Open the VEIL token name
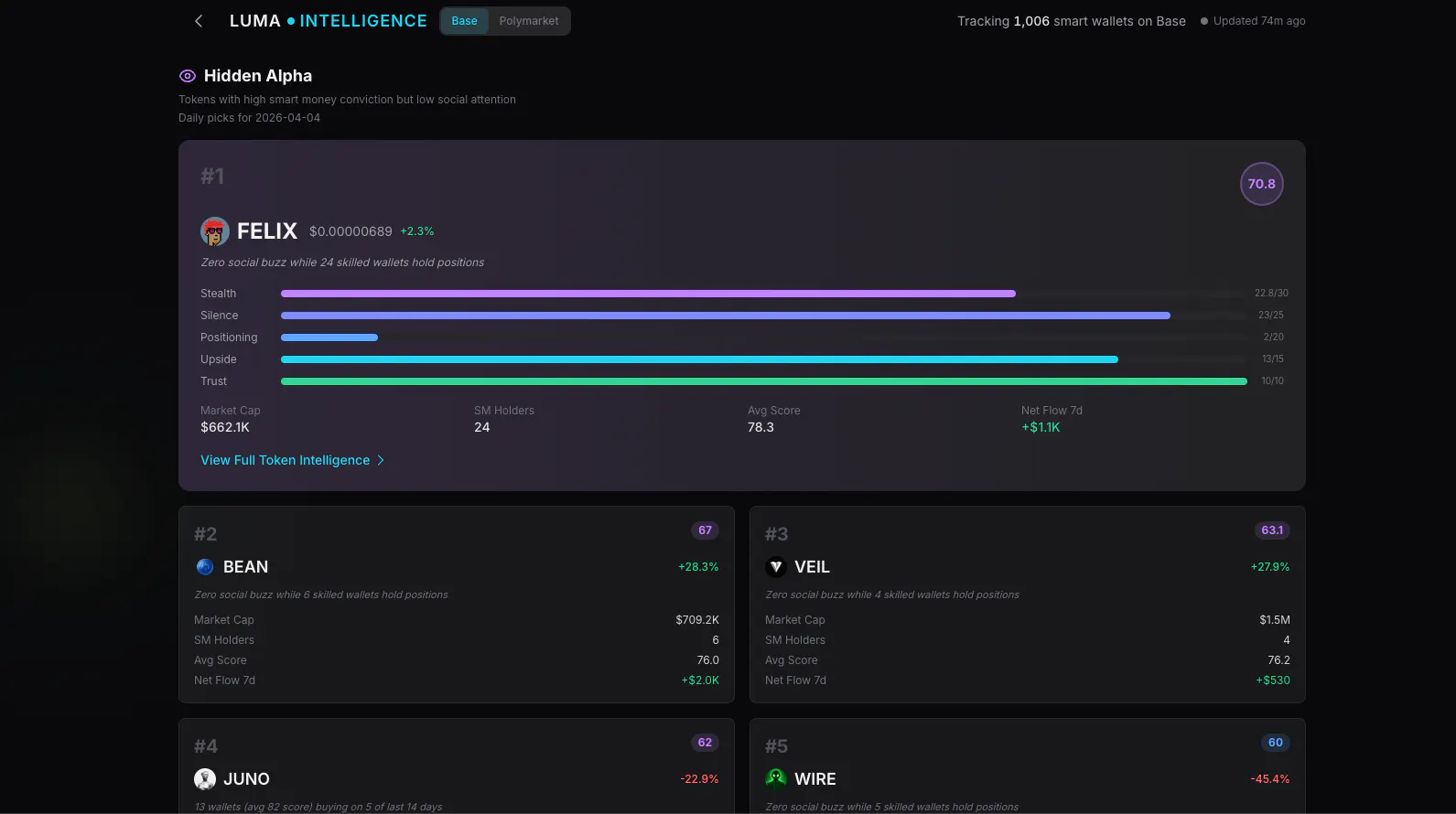The width and height of the screenshot is (1456, 814). [x=812, y=567]
